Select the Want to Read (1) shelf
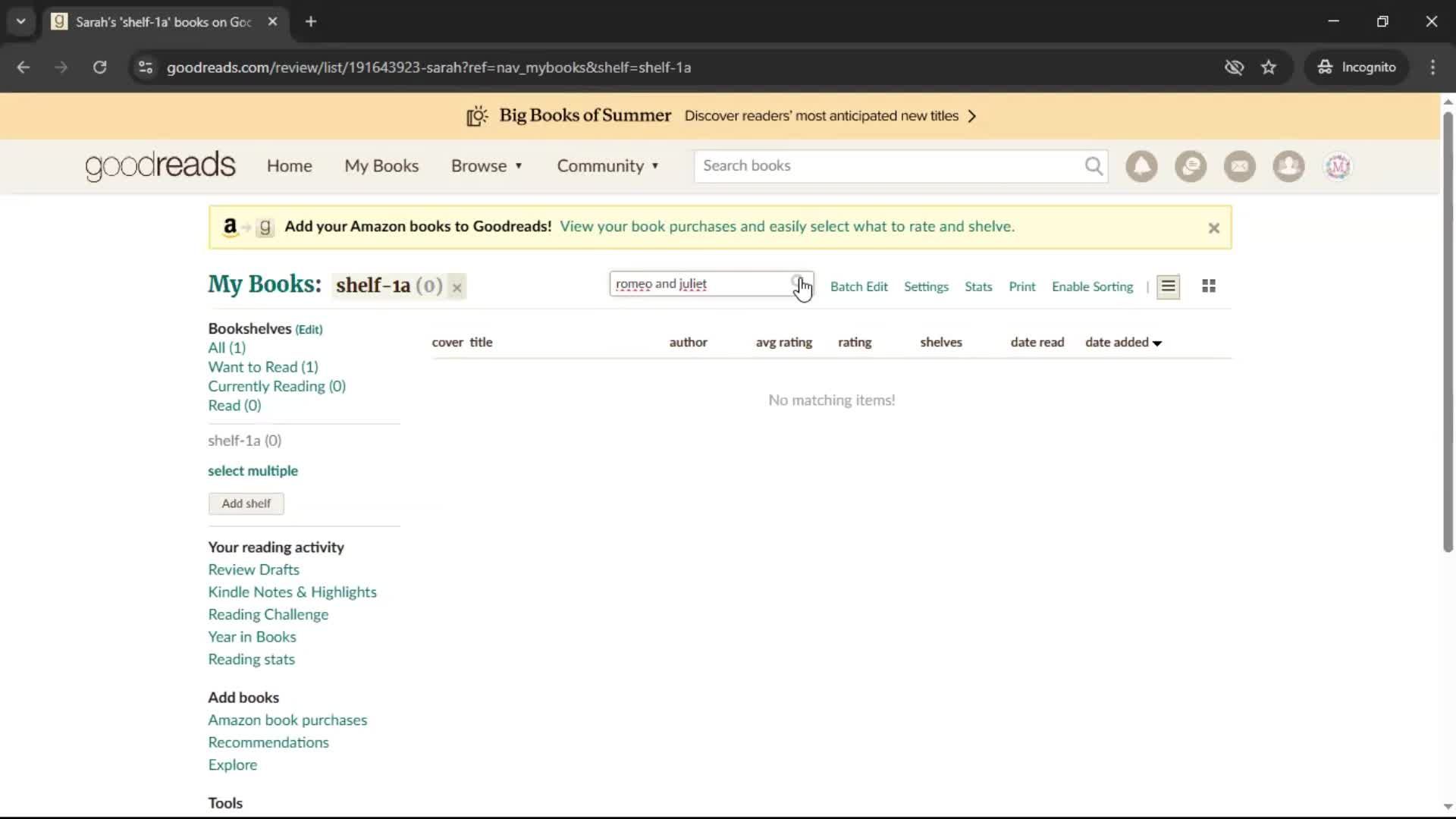 [263, 367]
